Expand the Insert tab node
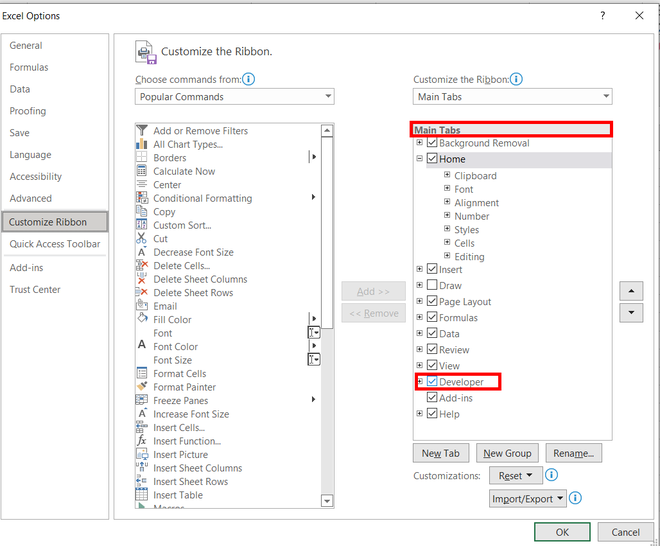 coord(419,269)
